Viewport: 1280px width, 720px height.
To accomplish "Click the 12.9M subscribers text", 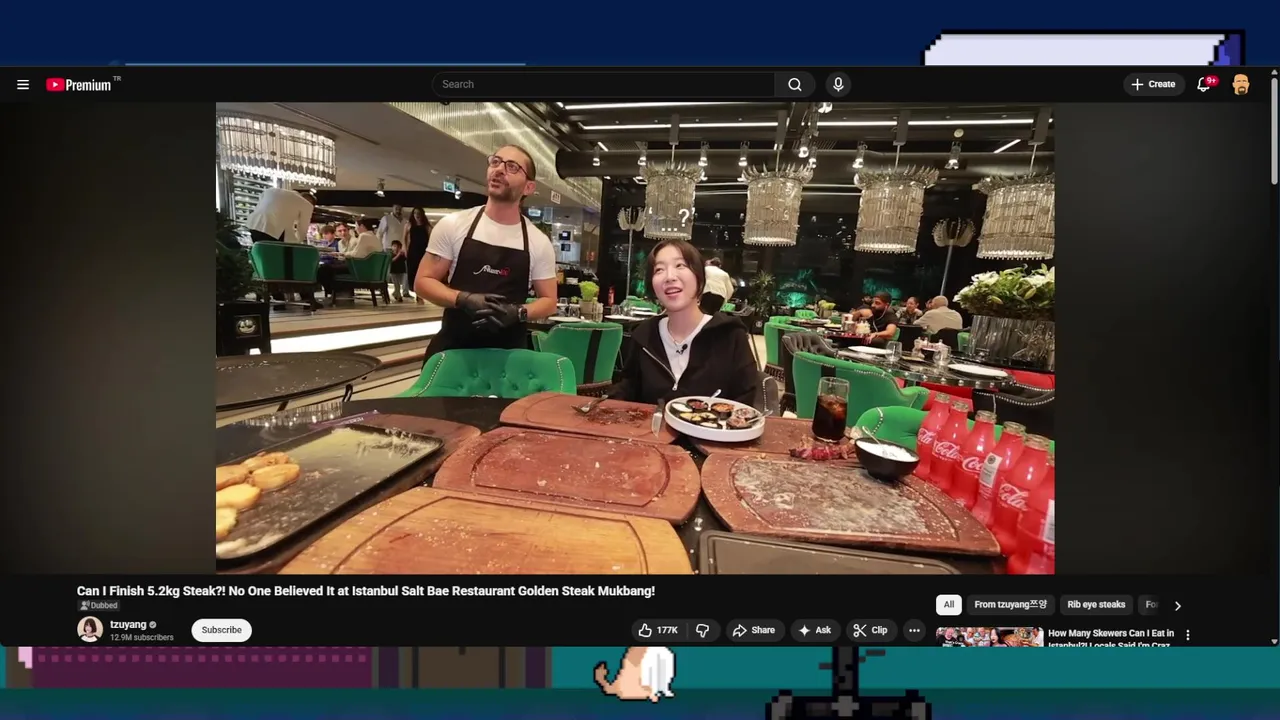I will [141, 637].
